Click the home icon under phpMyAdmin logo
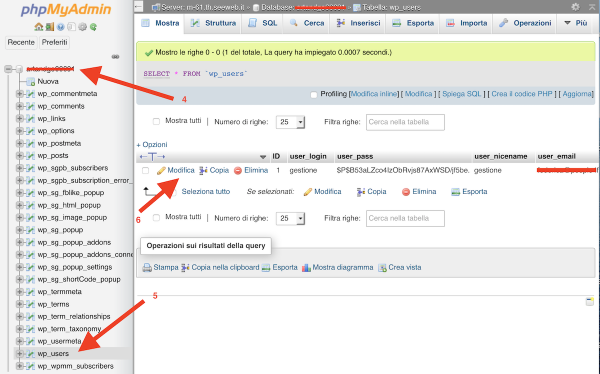Image resolution: width=600 pixels, height=374 pixels. click(38, 27)
